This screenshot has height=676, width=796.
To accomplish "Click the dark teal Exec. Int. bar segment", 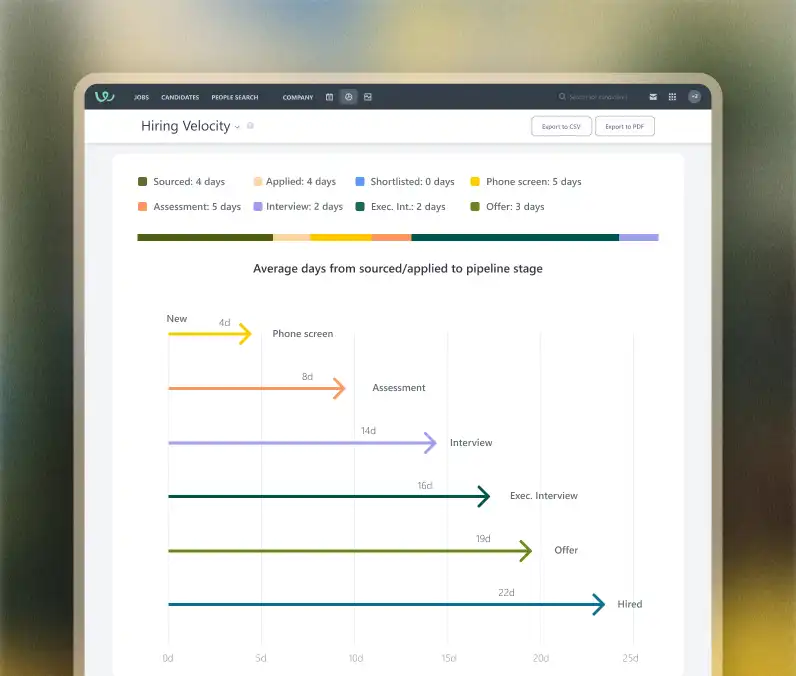I will (515, 238).
